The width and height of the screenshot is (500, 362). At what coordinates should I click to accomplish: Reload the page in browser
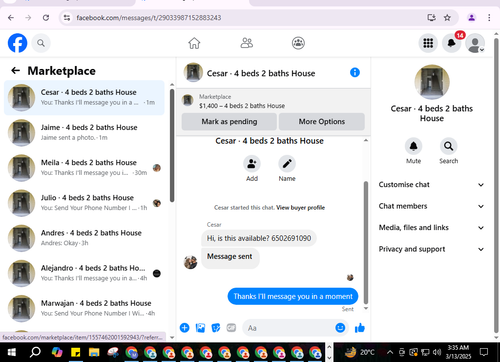[x=46, y=18]
